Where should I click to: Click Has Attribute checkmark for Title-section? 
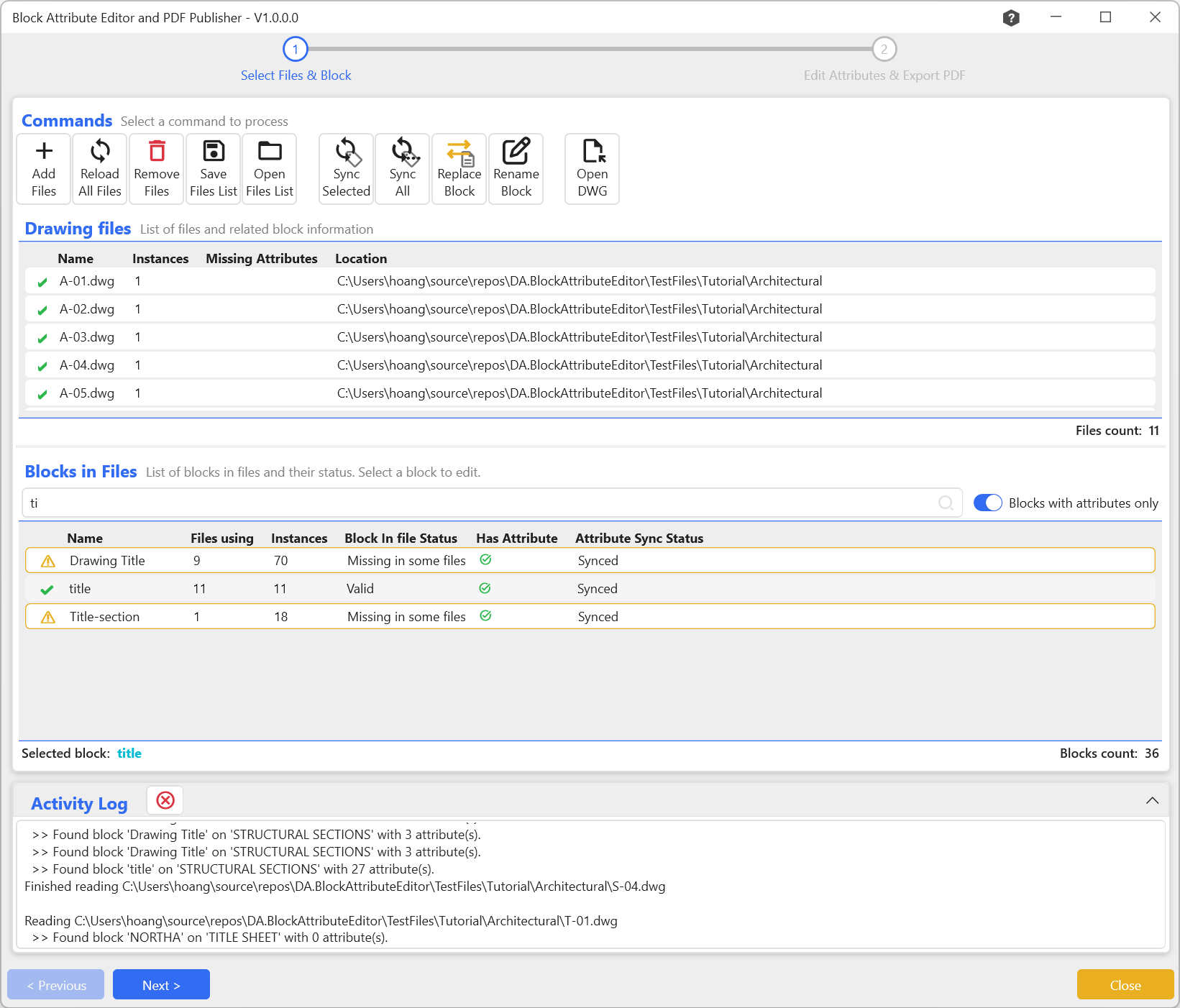tap(485, 616)
